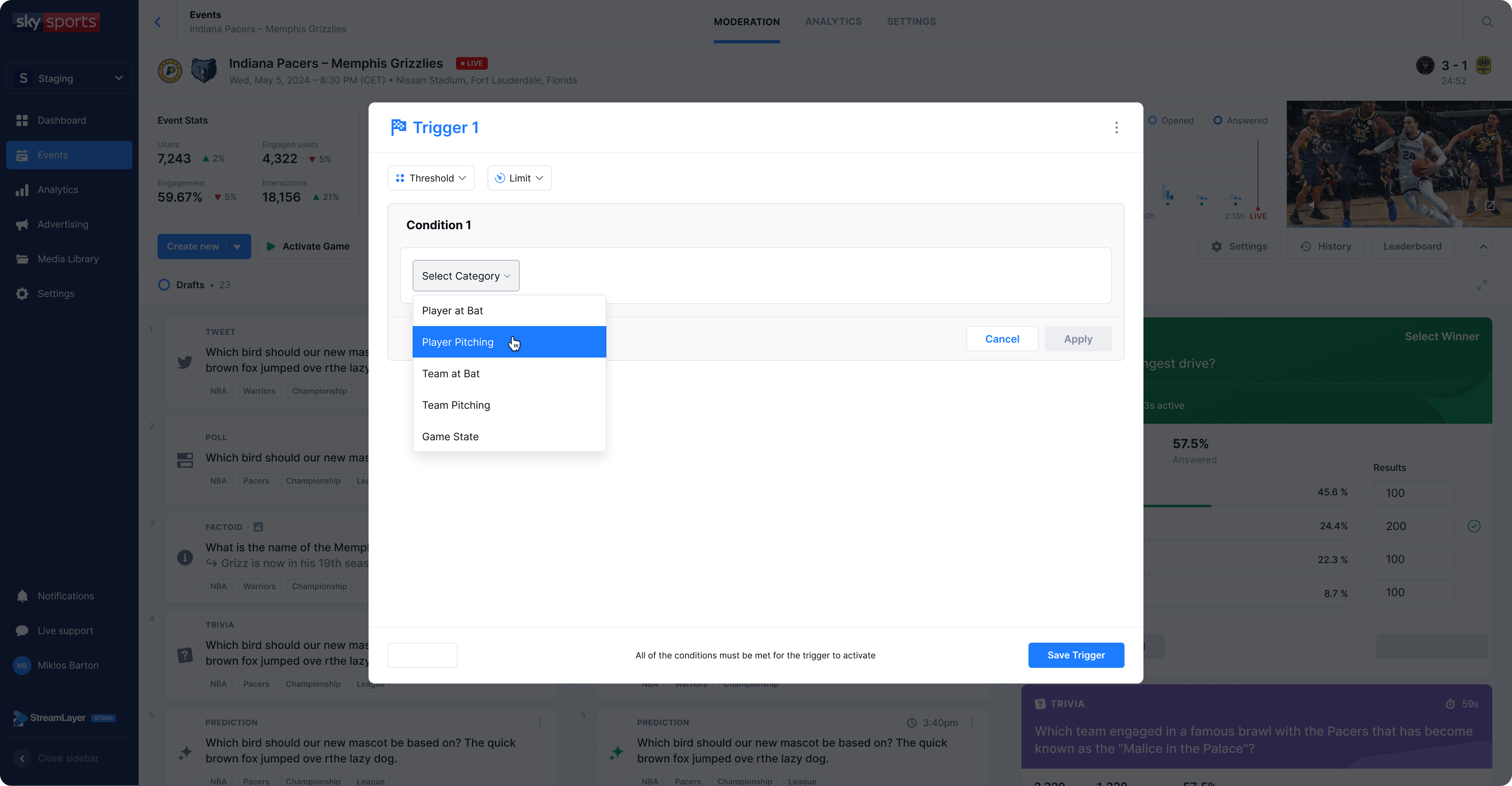Click Cancel in Condition 1
The height and width of the screenshot is (786, 1512).
(x=1001, y=339)
